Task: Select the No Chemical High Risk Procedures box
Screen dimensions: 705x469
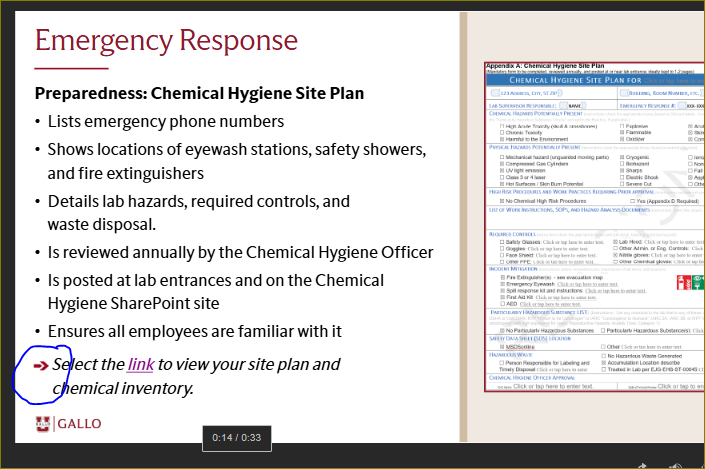Action: click(502, 201)
